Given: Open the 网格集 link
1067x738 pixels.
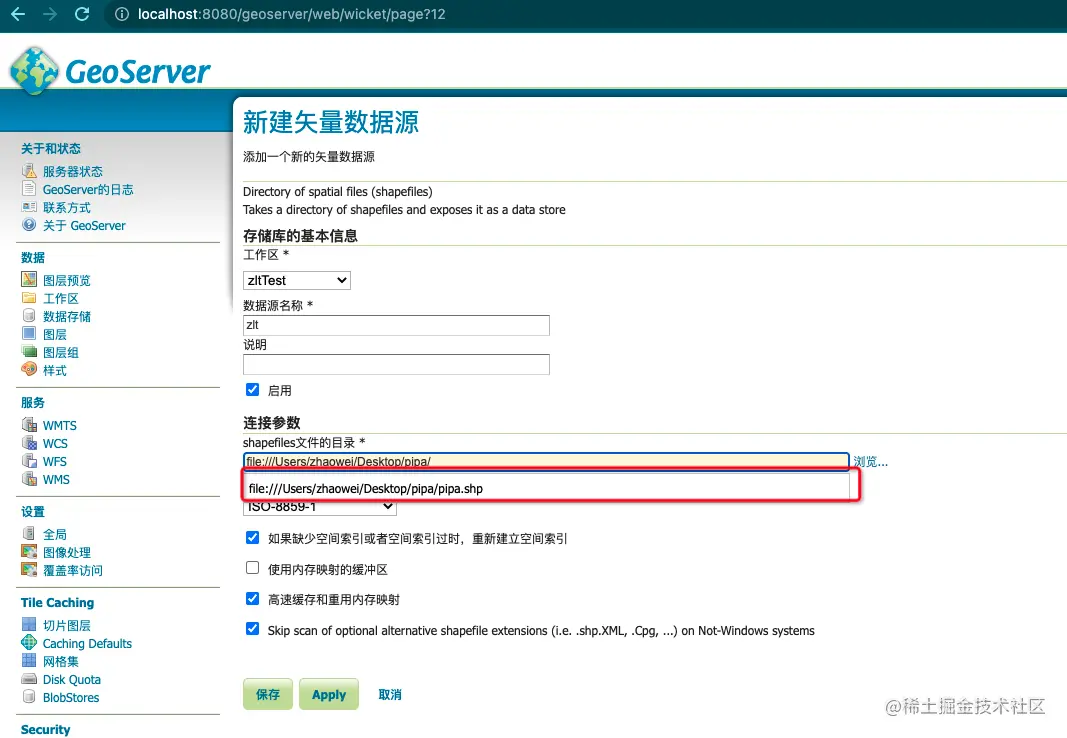Looking at the screenshot, I should [x=61, y=661].
